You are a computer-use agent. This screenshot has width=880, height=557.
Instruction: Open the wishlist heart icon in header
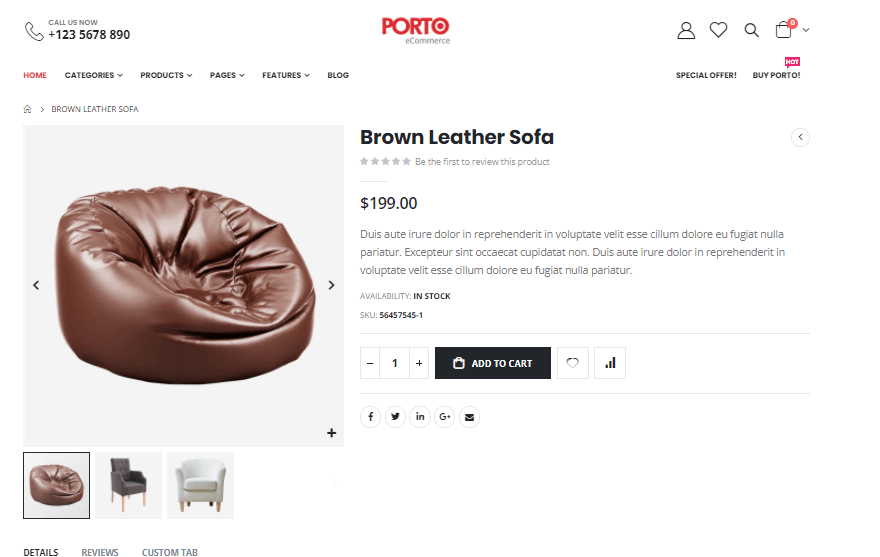[x=718, y=31]
